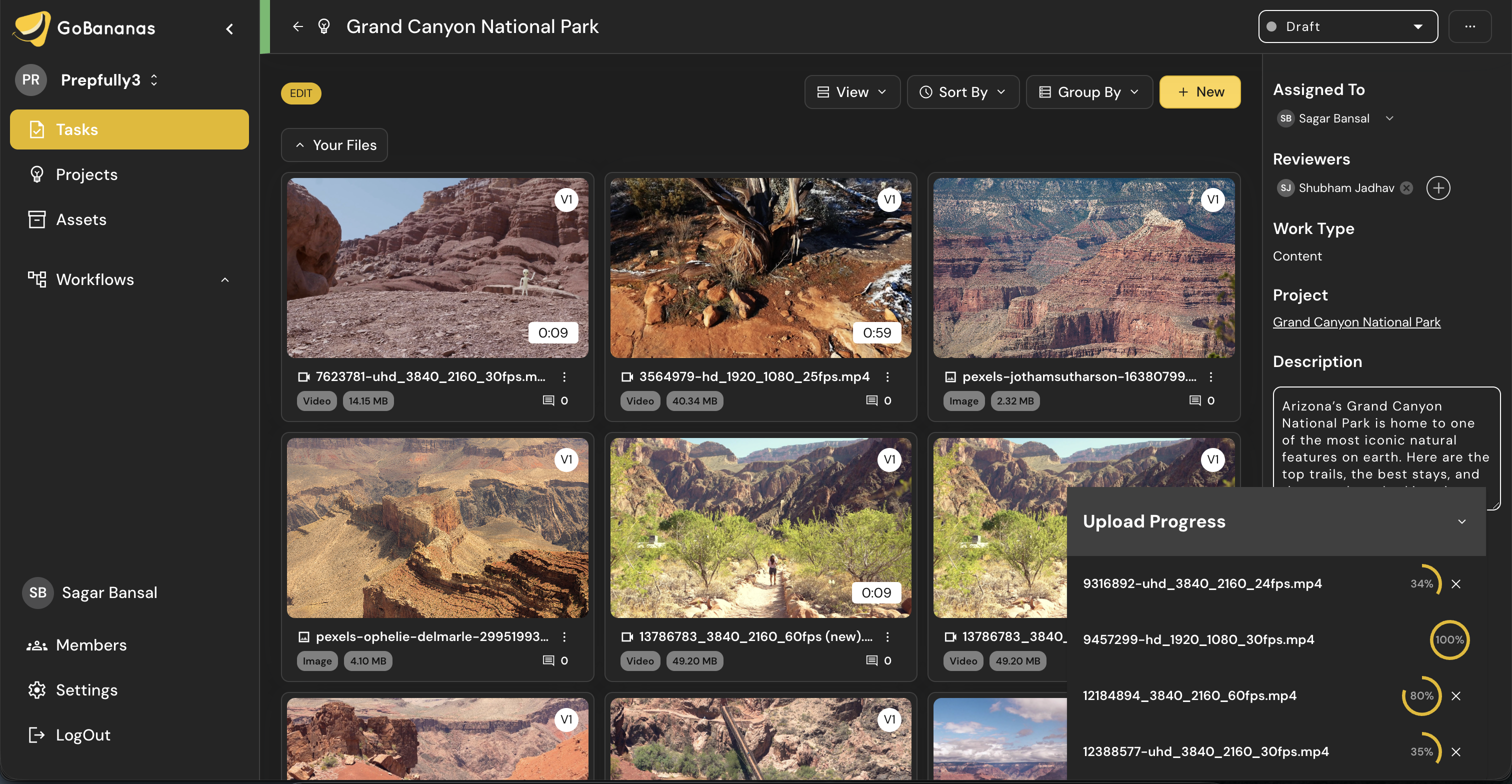1512x784 pixels.
Task: Expand the Sort By dropdown
Action: [x=962, y=92]
